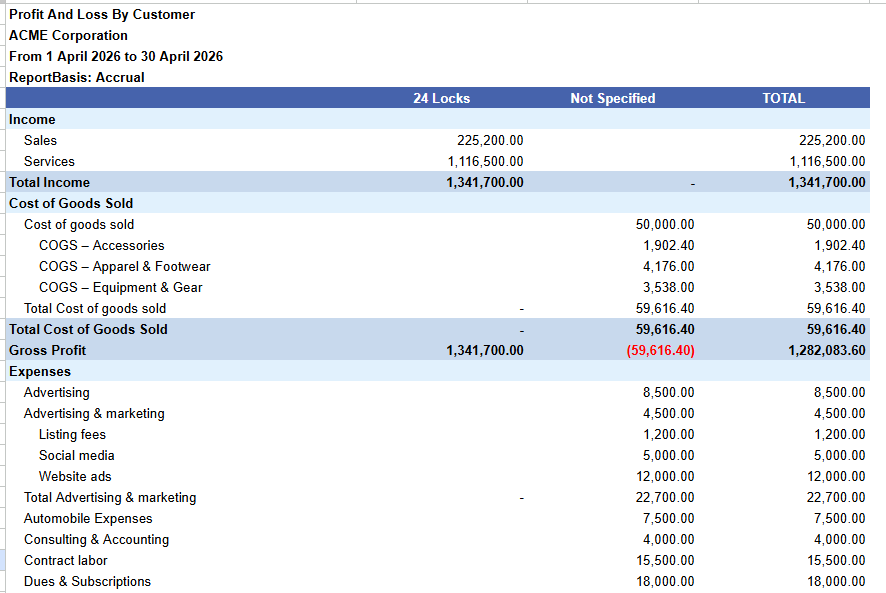Click Total Income 1,341,700.00 in TOTAL column
The height and width of the screenshot is (593, 886).
pos(827,182)
